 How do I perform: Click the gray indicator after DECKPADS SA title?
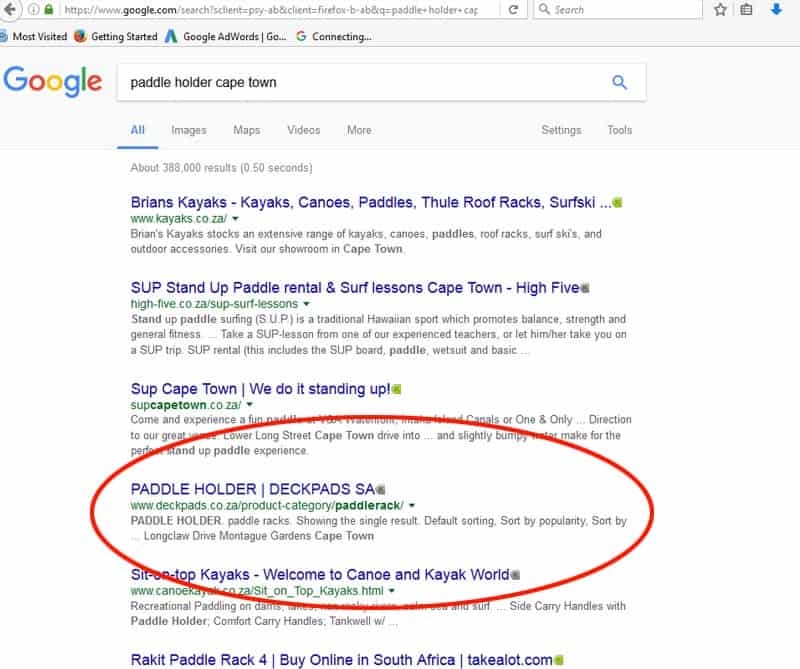381,490
